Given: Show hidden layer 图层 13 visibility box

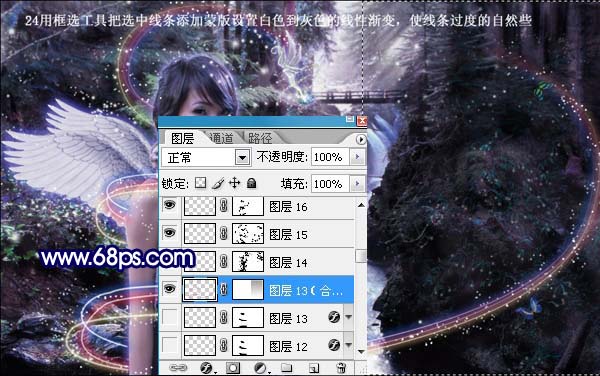Looking at the screenshot, I should click(x=170, y=317).
